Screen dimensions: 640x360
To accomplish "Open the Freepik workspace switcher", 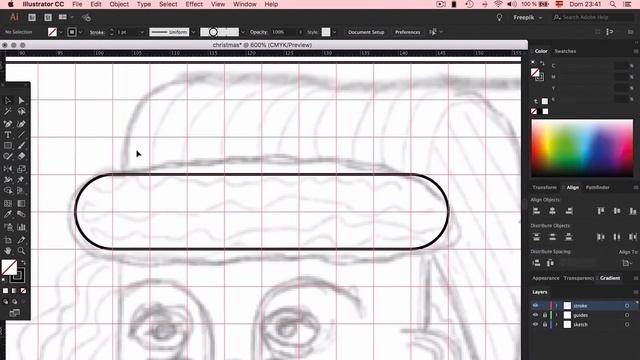I will tap(528, 18).
